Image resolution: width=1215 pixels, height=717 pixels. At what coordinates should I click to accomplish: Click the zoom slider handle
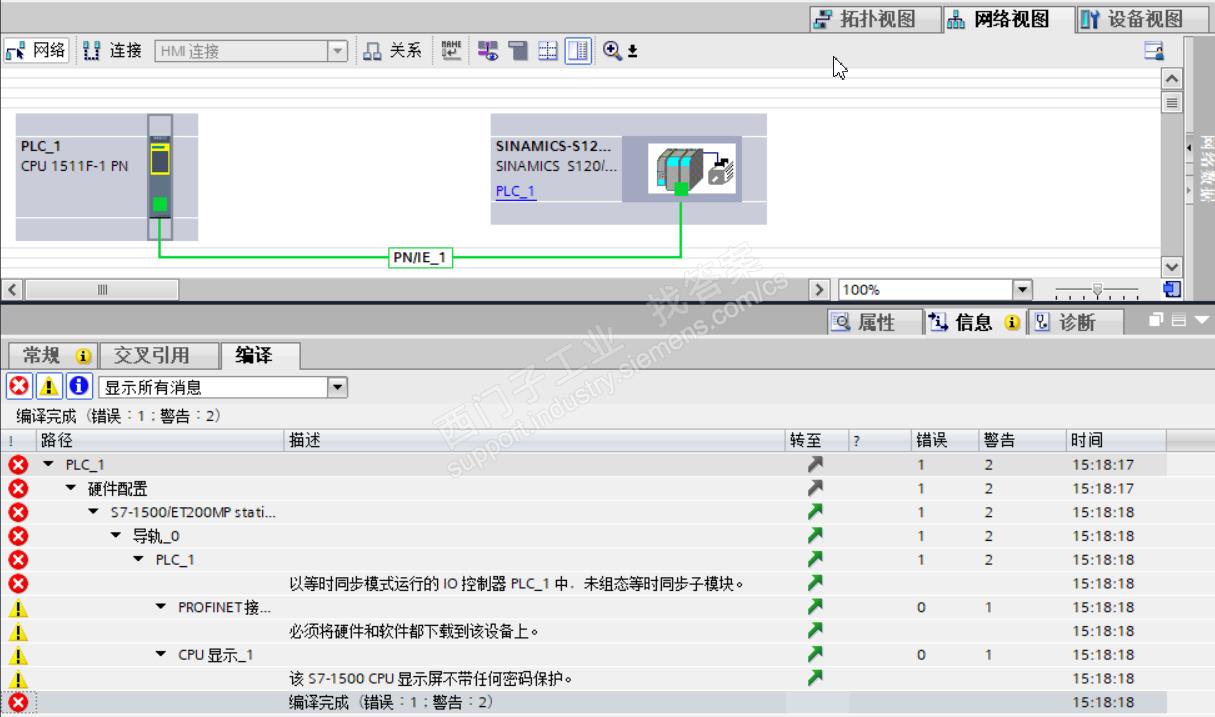[1098, 291]
